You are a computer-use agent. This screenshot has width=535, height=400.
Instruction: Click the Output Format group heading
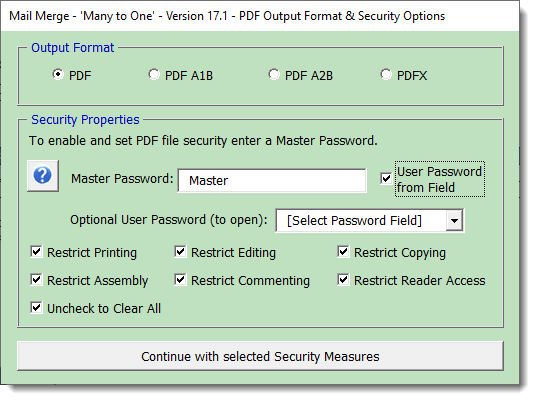tap(73, 48)
